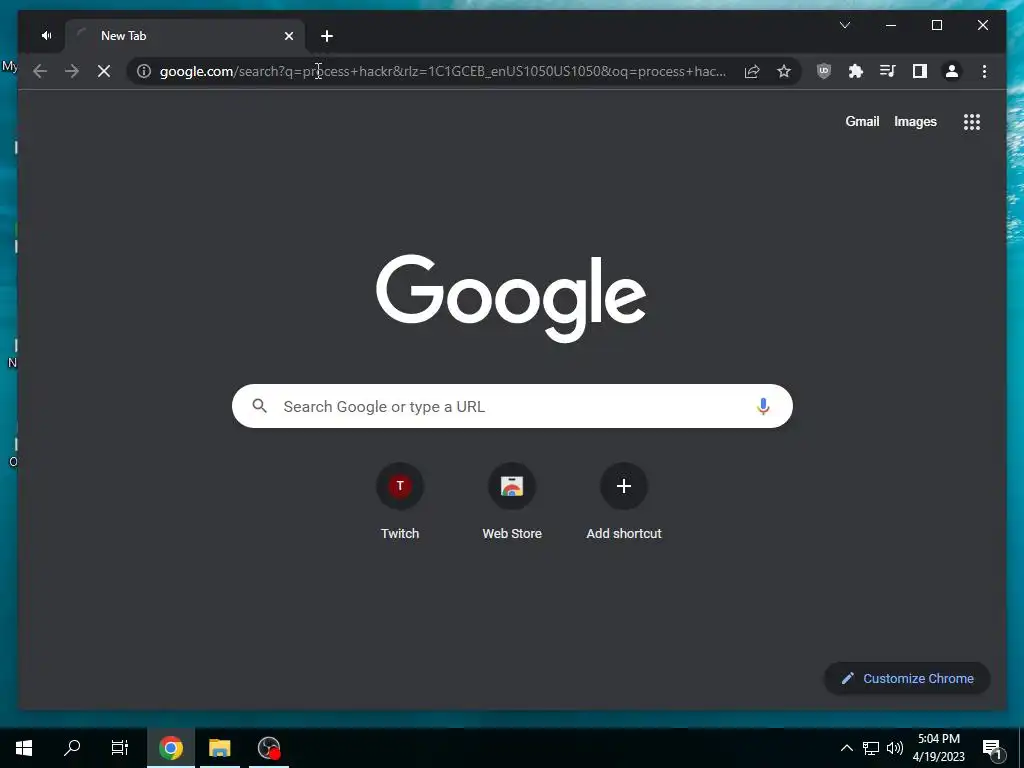The width and height of the screenshot is (1024, 768).
Task: Open the Twitch shortcut
Action: [400, 502]
